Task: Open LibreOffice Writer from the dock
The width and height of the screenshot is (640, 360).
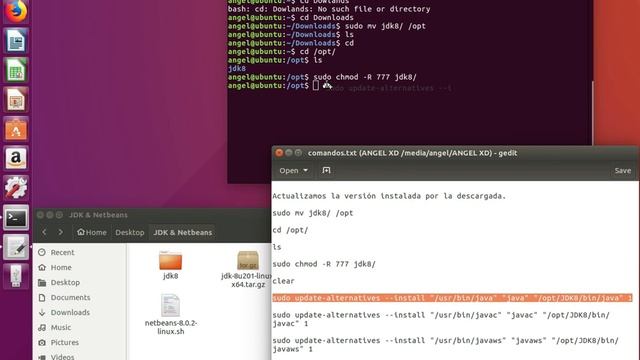Action: coord(16,41)
